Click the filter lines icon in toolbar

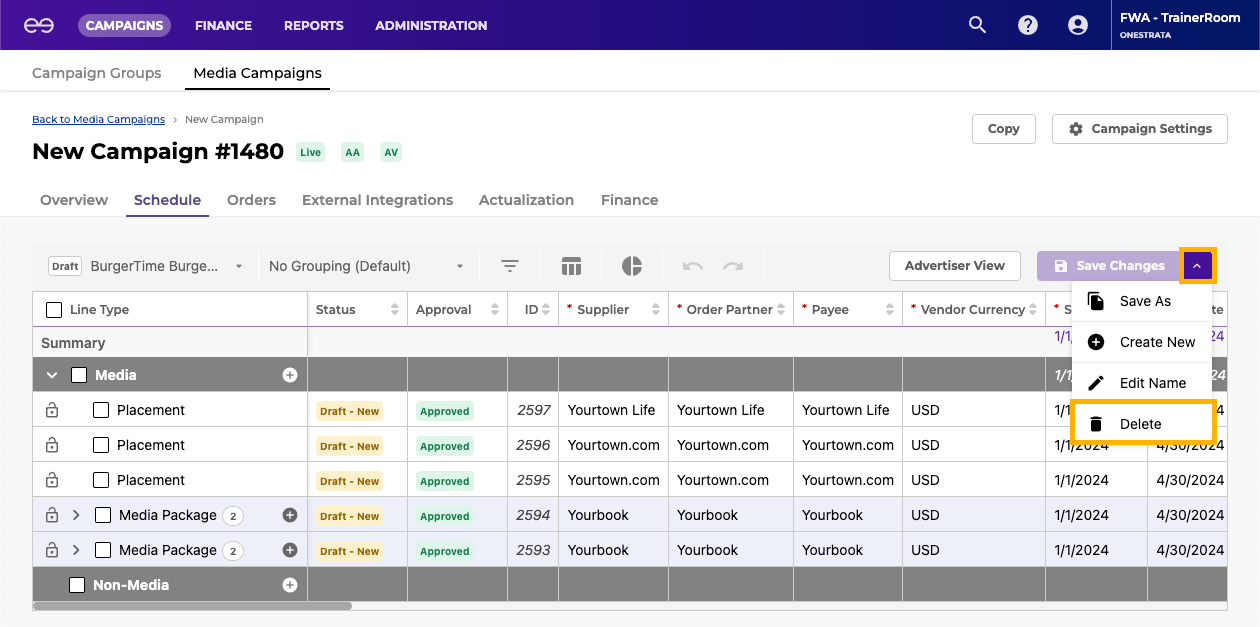(x=510, y=266)
